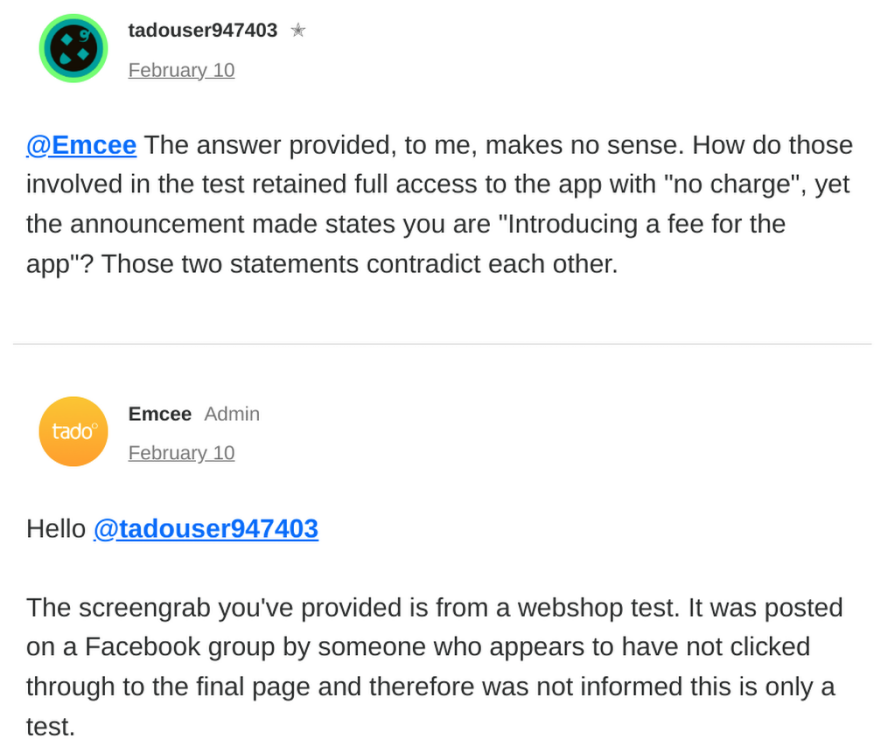Open the February 10 timestamp on Emcee's reply
881x753 pixels.
click(181, 453)
